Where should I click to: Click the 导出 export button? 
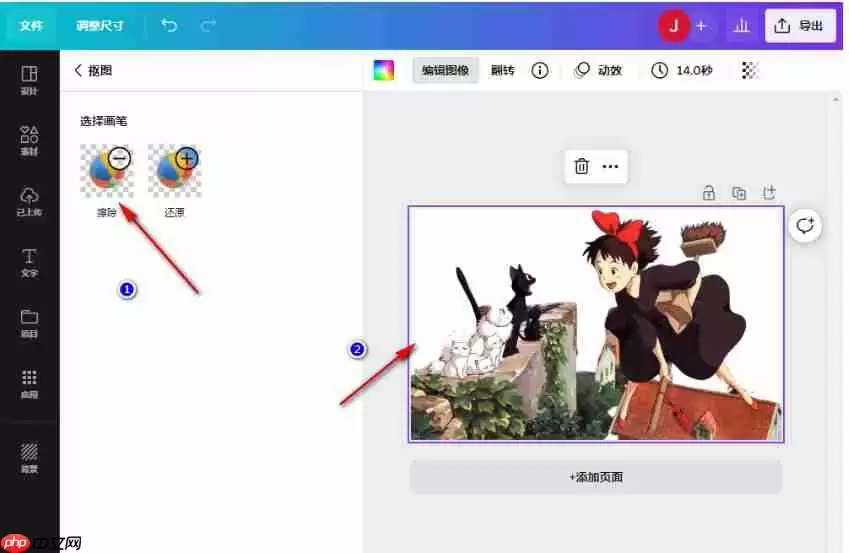[x=799, y=25]
